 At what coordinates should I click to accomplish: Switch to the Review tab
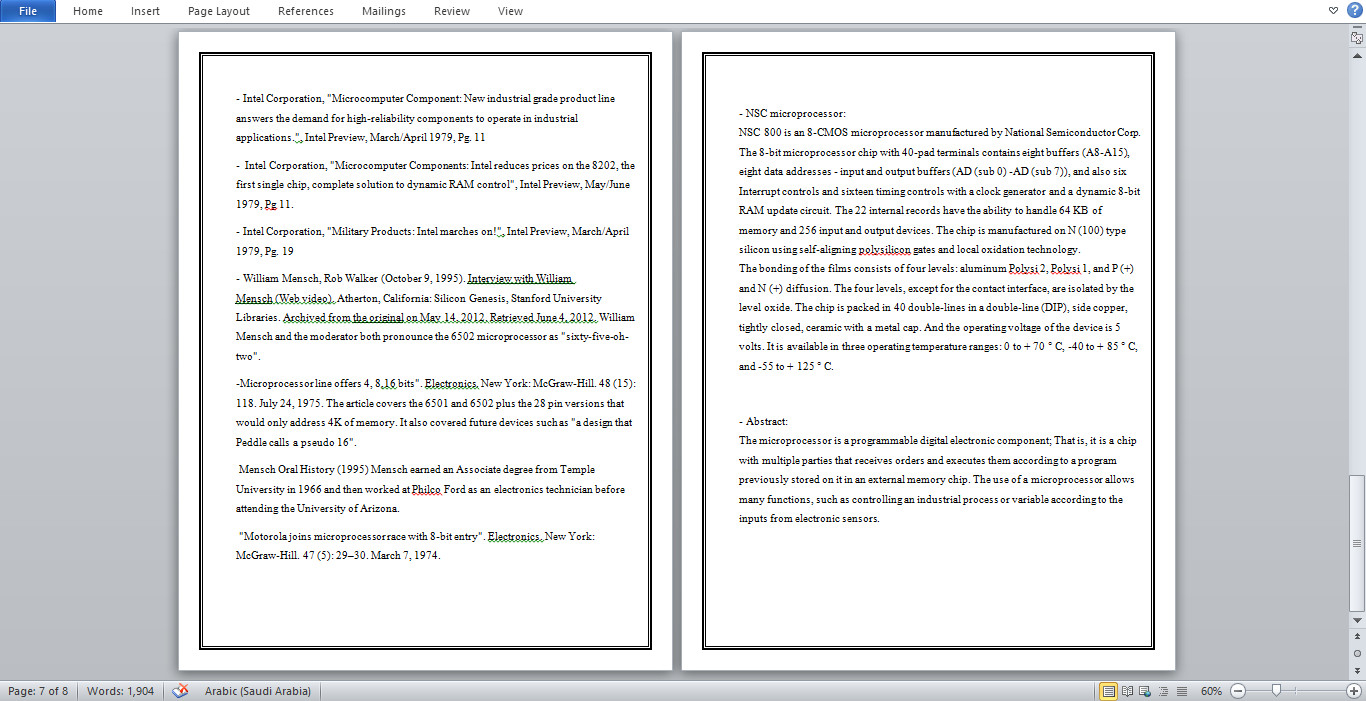pyautogui.click(x=452, y=11)
